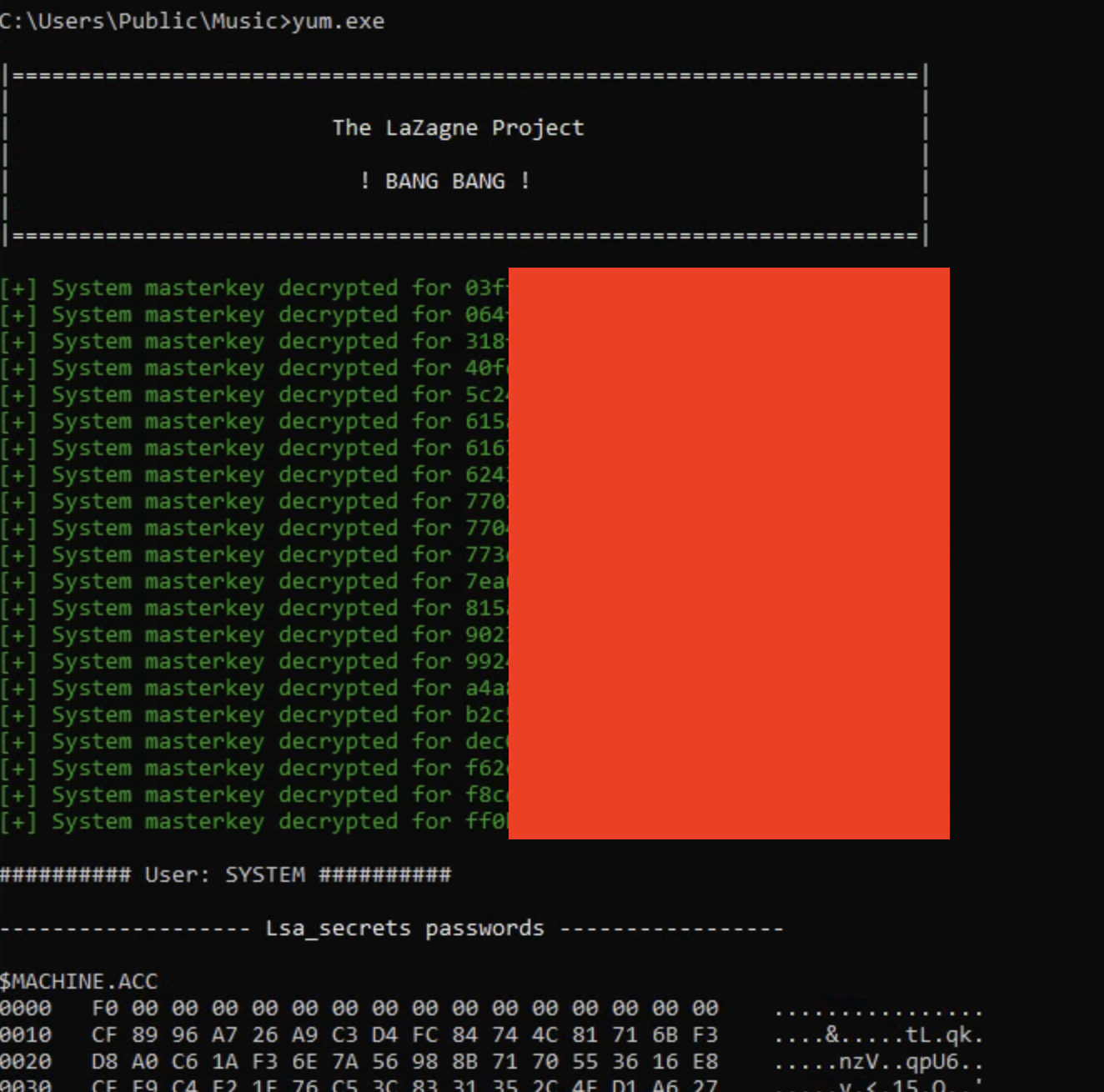Click the "User: SYSTEM" section header
The width and height of the screenshot is (1104, 1092).
pos(225,874)
